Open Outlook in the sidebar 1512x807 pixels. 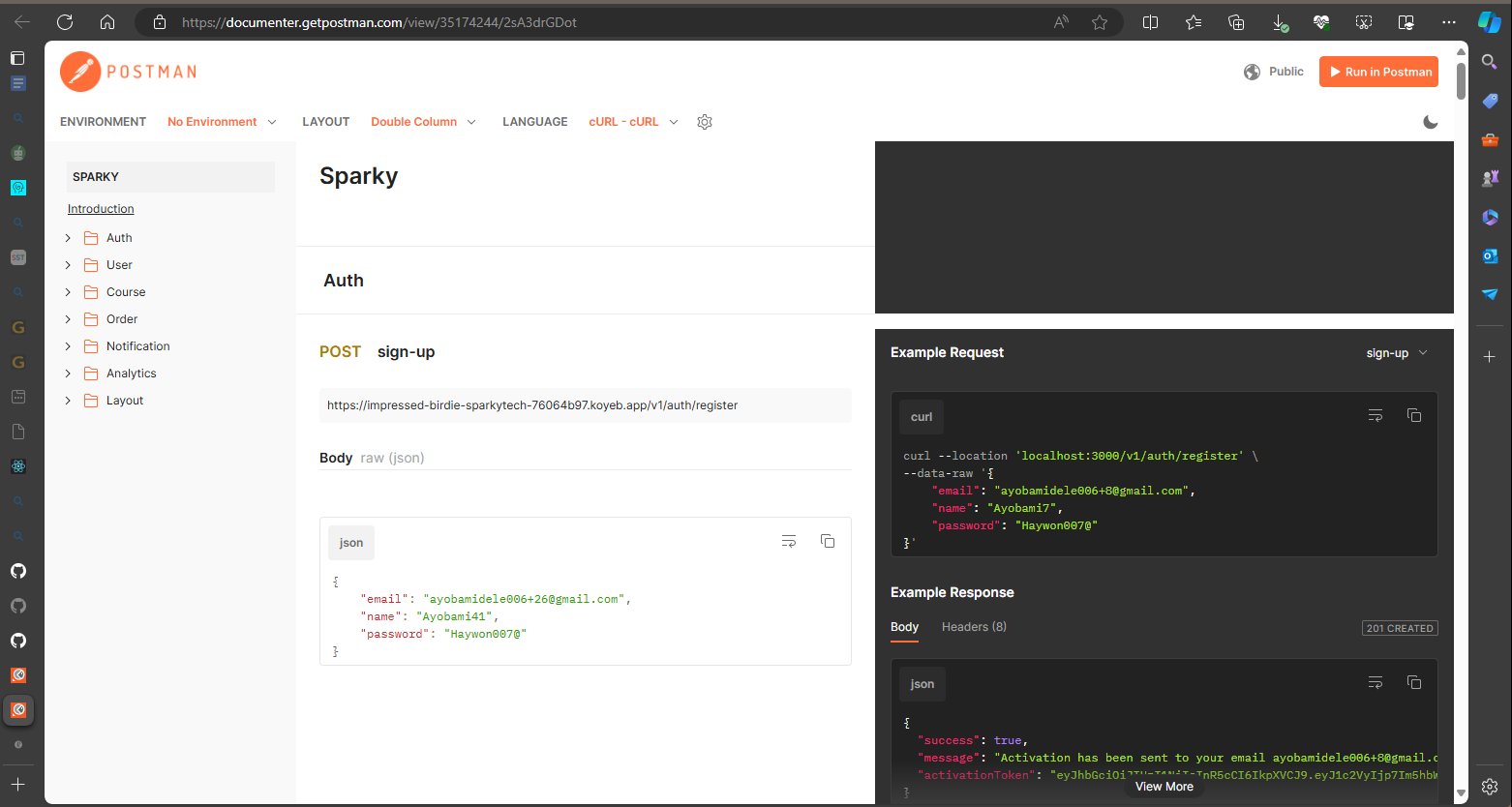point(1490,255)
